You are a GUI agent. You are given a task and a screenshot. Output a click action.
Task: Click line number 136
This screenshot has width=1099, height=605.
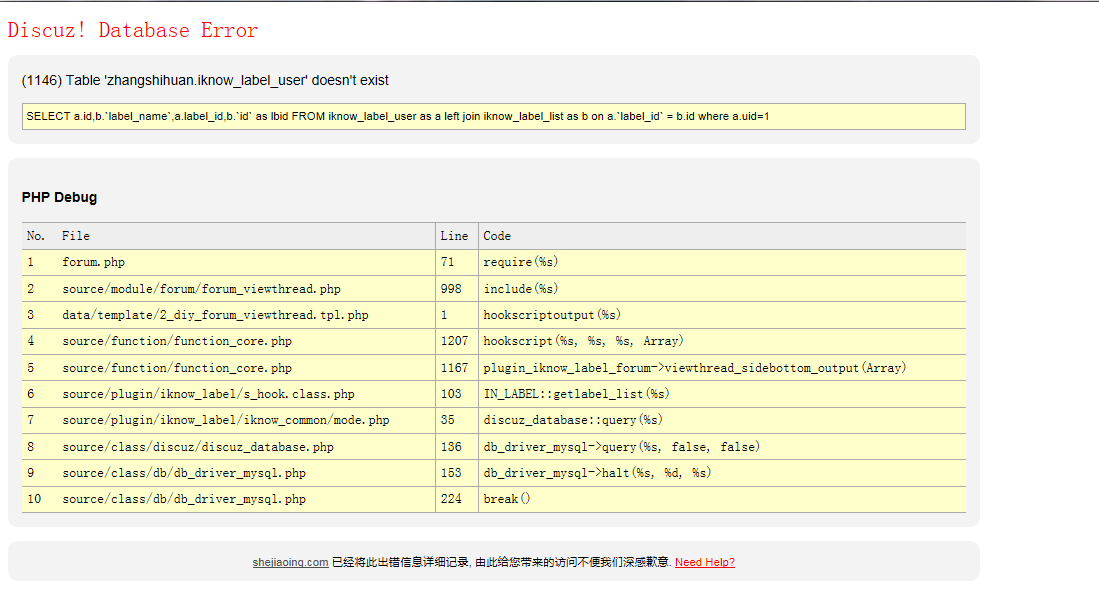[x=451, y=447]
